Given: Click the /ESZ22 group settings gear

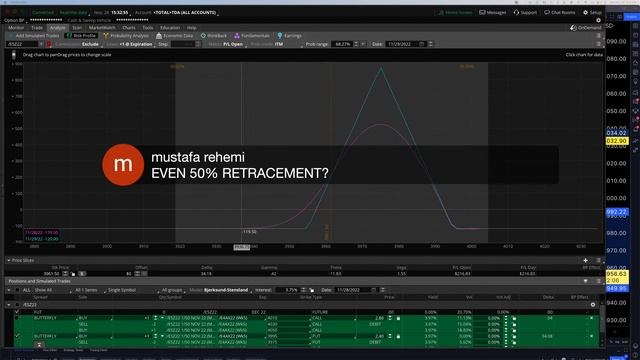Looking at the screenshot, I should point(593,304).
